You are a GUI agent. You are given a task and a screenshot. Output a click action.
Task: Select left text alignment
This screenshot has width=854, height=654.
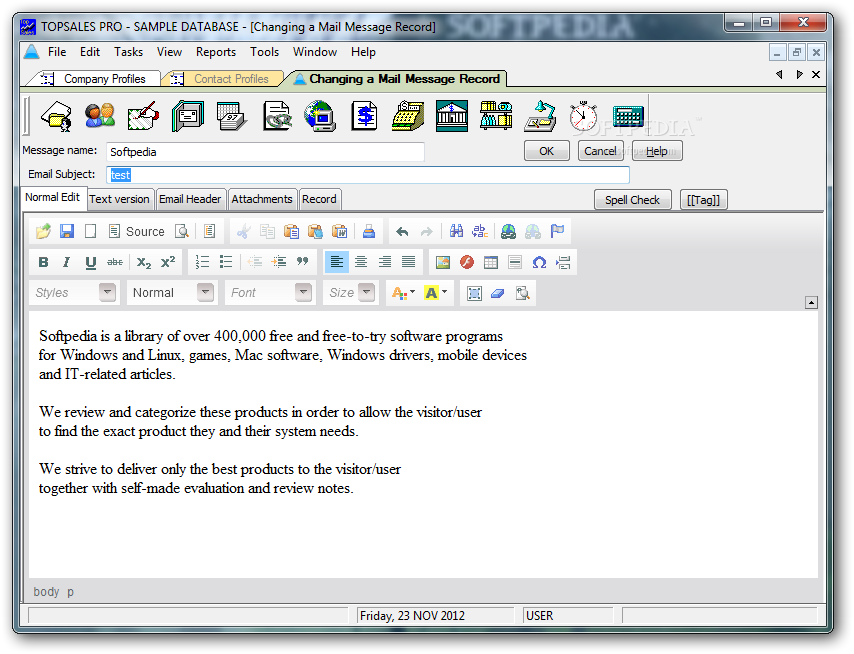point(337,262)
